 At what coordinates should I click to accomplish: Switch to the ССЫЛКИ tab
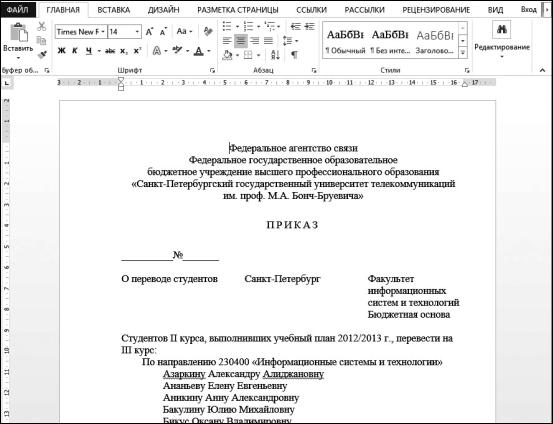(311, 10)
